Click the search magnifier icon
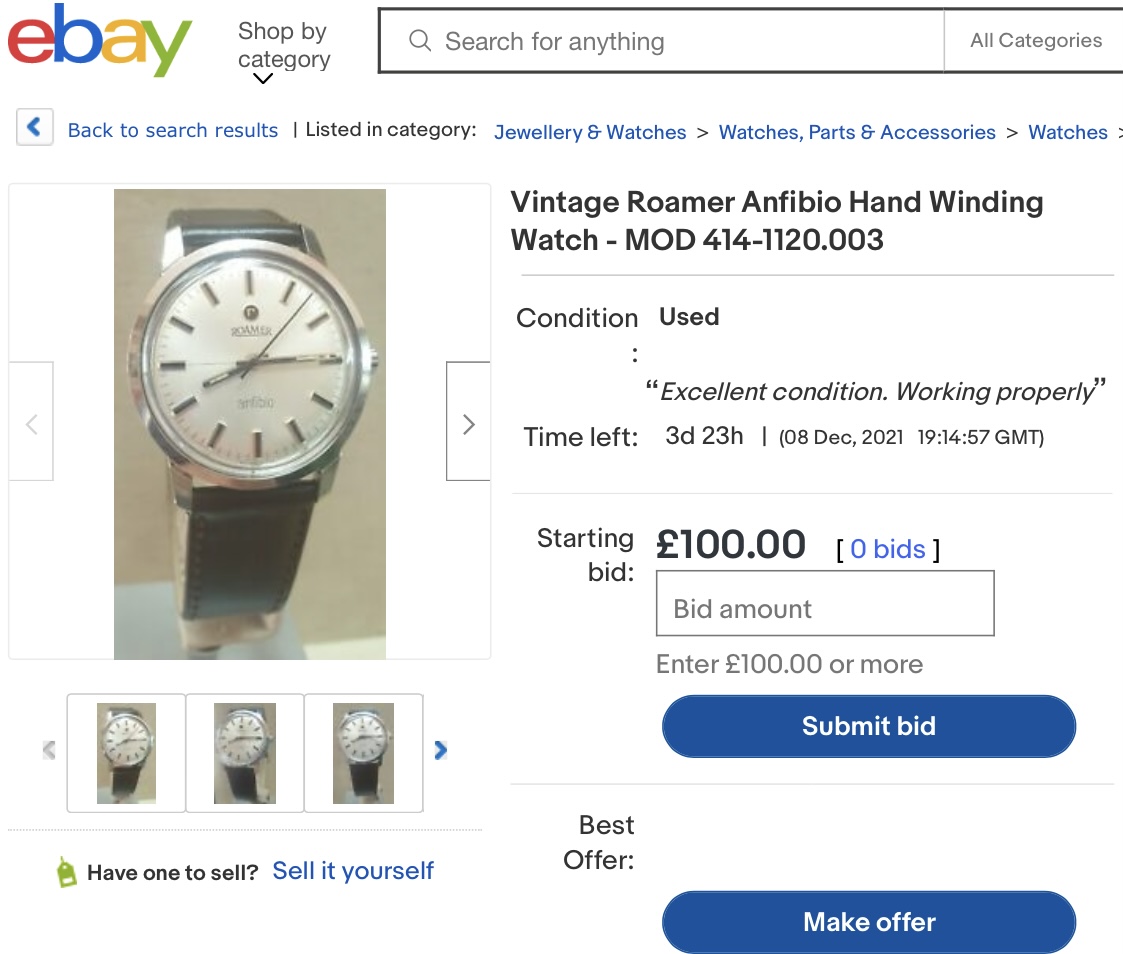The image size is (1123, 954). (420, 41)
